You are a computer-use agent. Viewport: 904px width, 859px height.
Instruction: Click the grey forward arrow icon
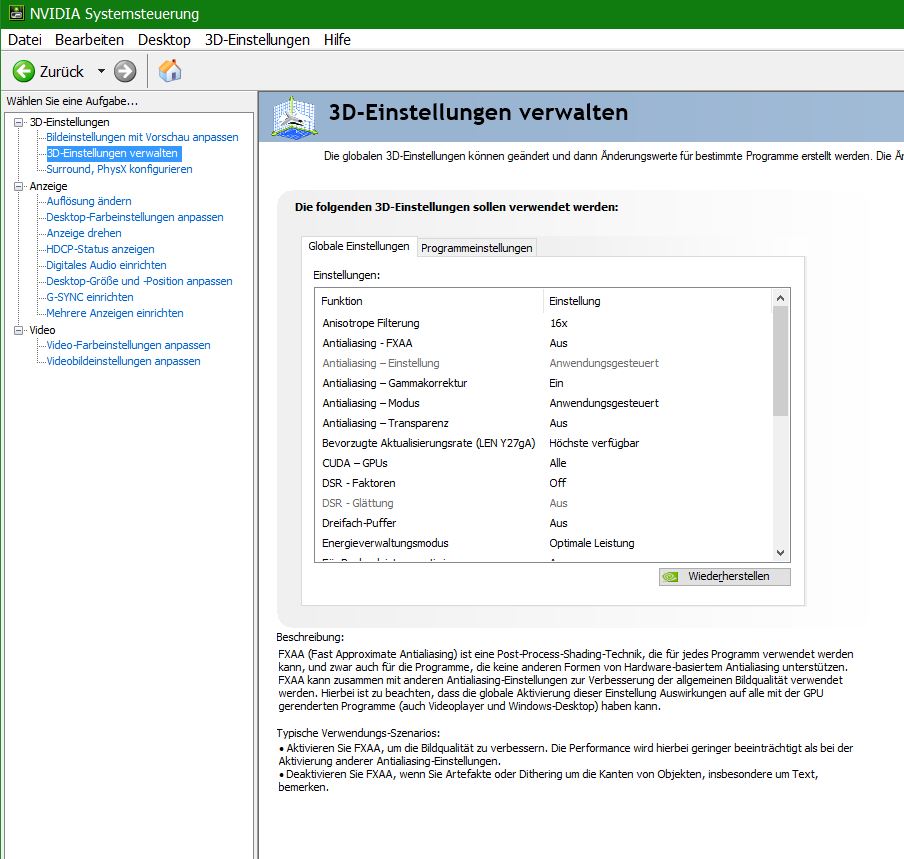click(125, 71)
